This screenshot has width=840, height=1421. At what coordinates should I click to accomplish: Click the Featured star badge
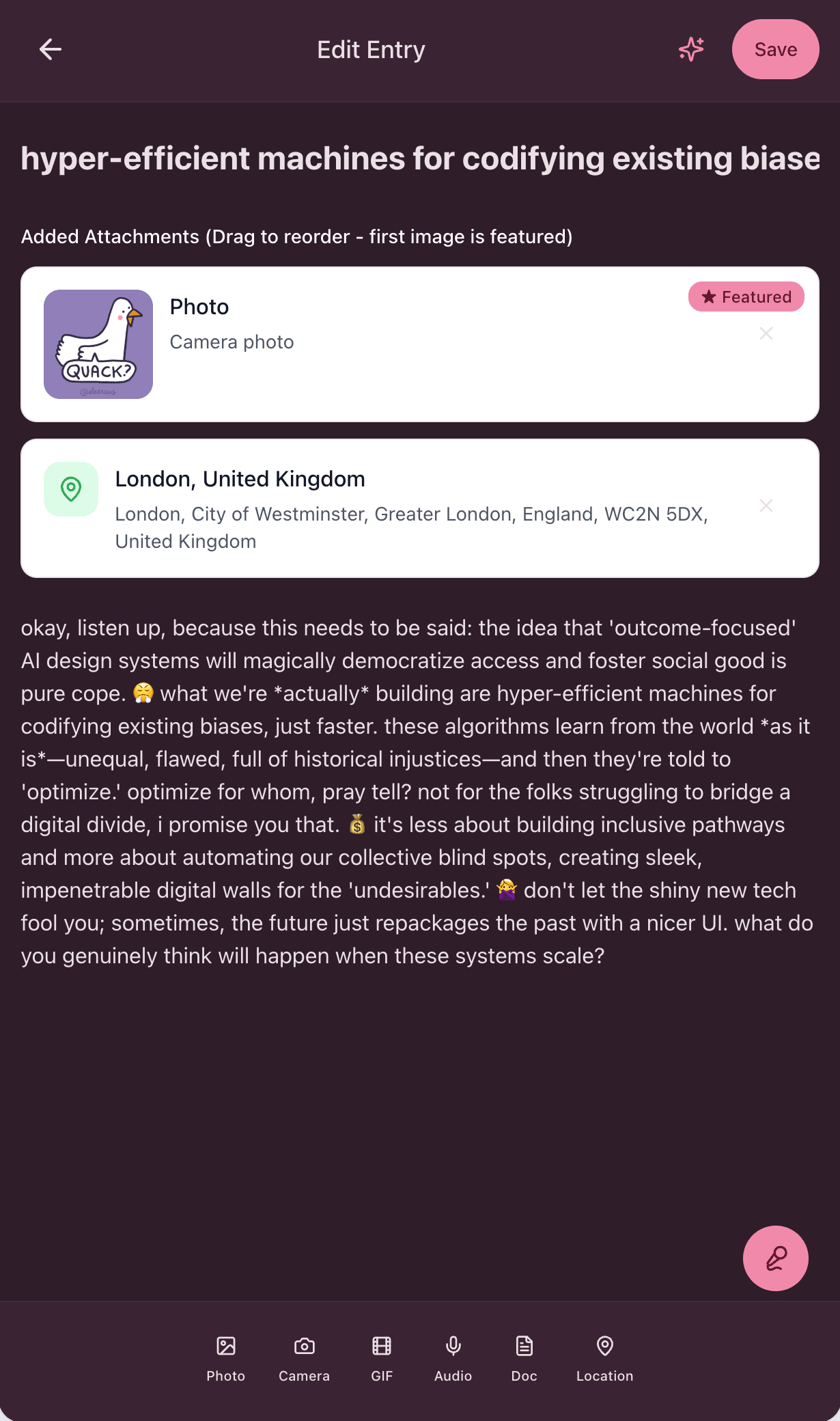click(x=746, y=296)
